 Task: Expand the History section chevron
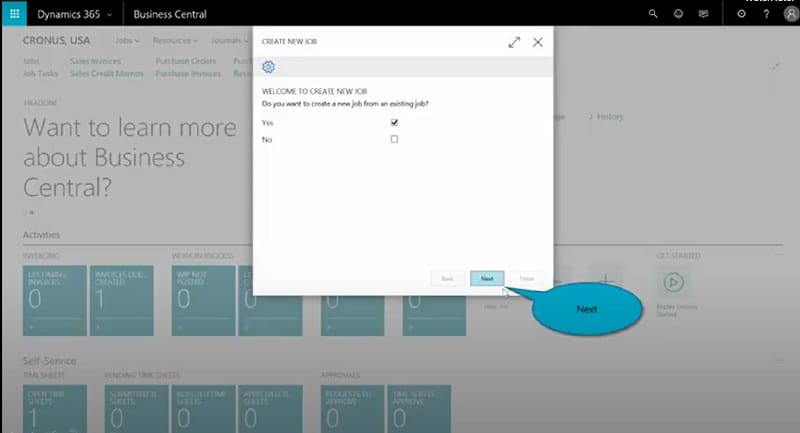[591, 117]
